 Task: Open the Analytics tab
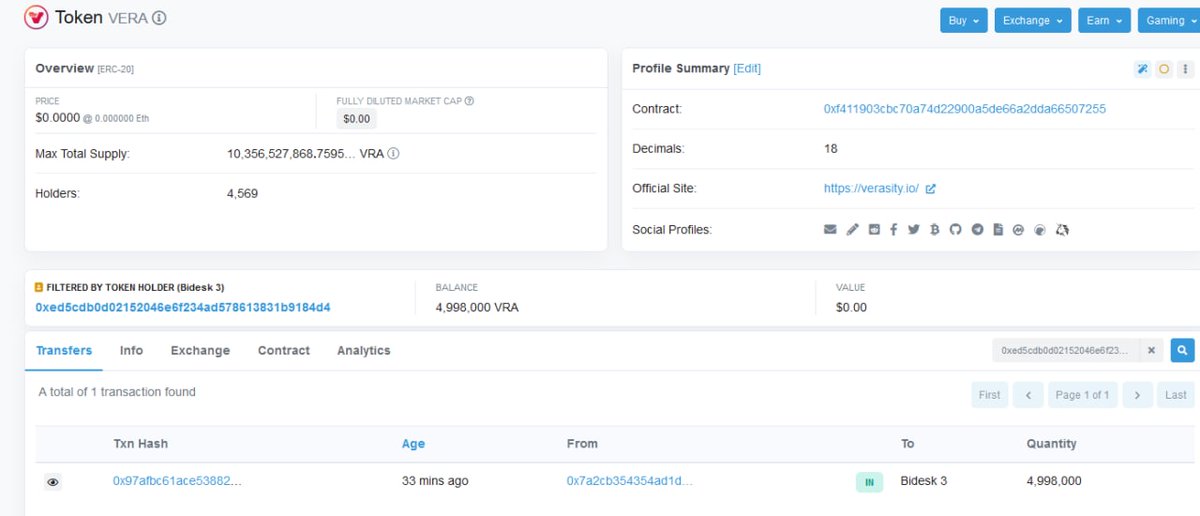[364, 351]
